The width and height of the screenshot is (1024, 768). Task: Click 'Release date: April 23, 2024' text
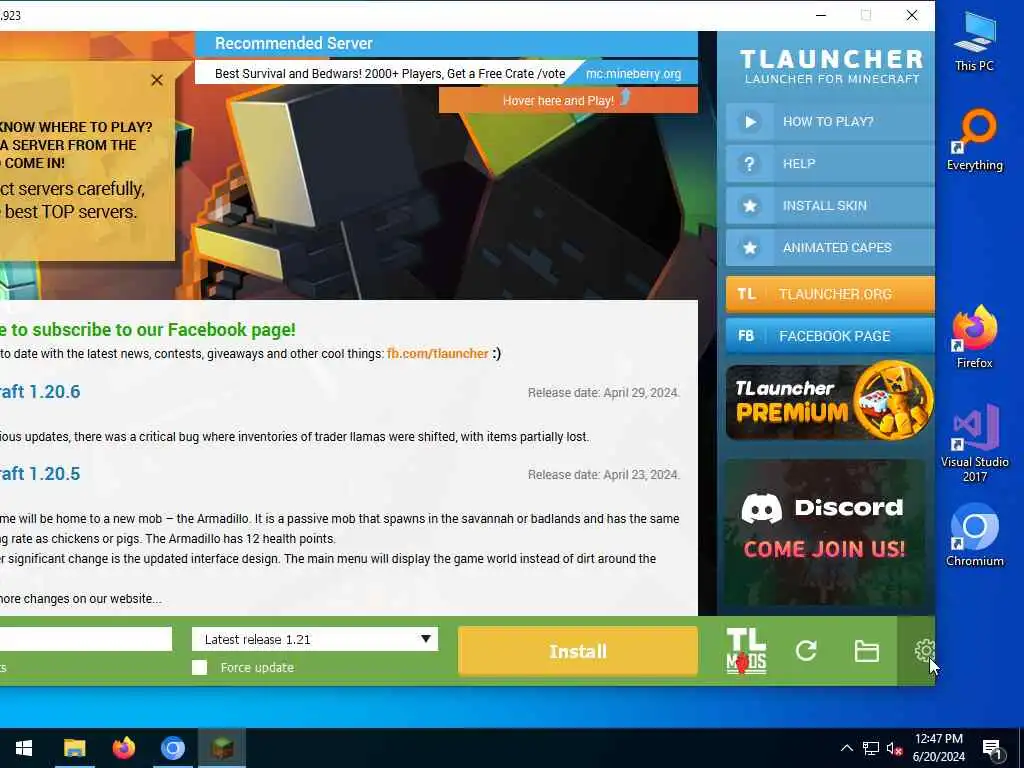coord(603,475)
